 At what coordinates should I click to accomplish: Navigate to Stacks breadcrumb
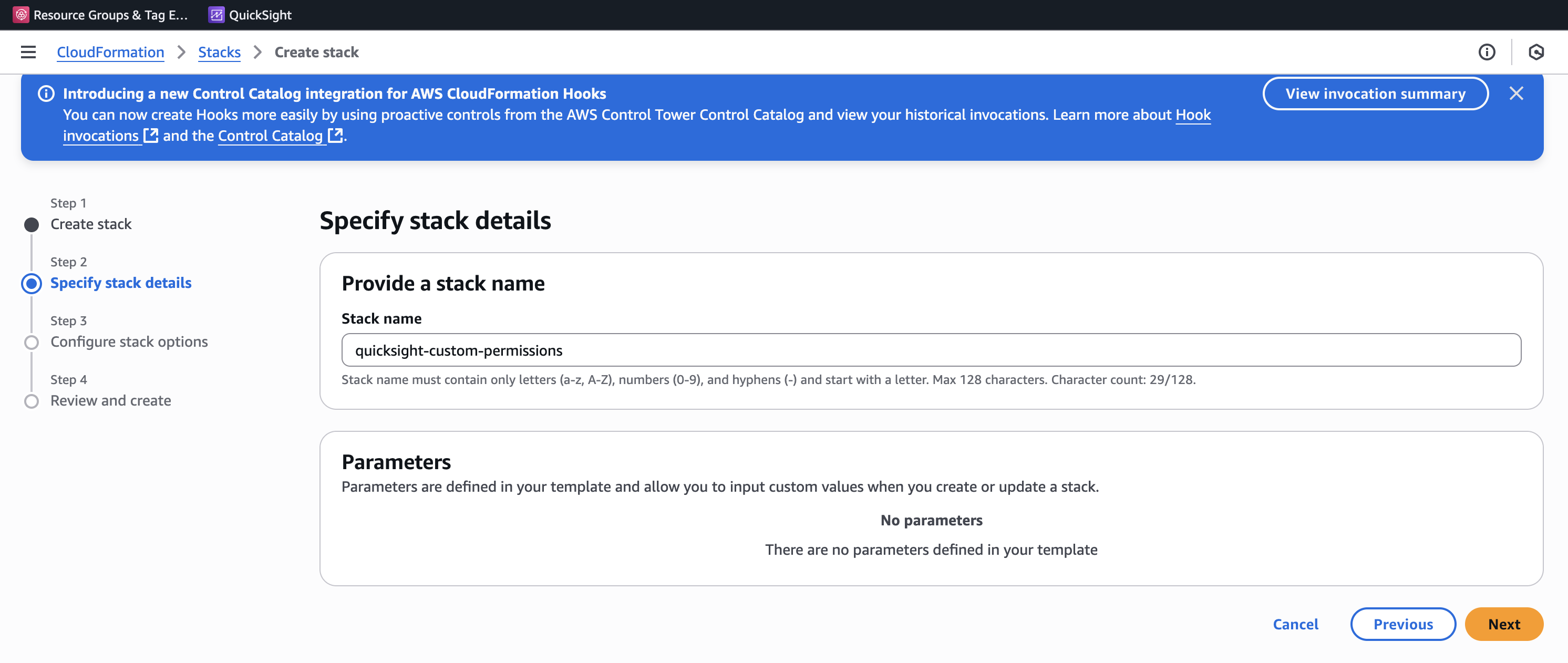point(219,53)
